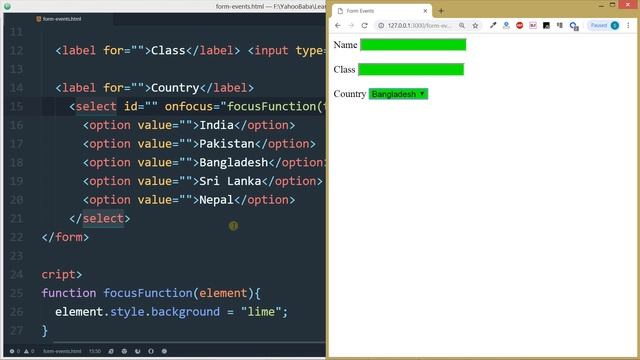The image size is (640, 360).
Task: Open the red ad-blocker extension
Action: click(520, 25)
